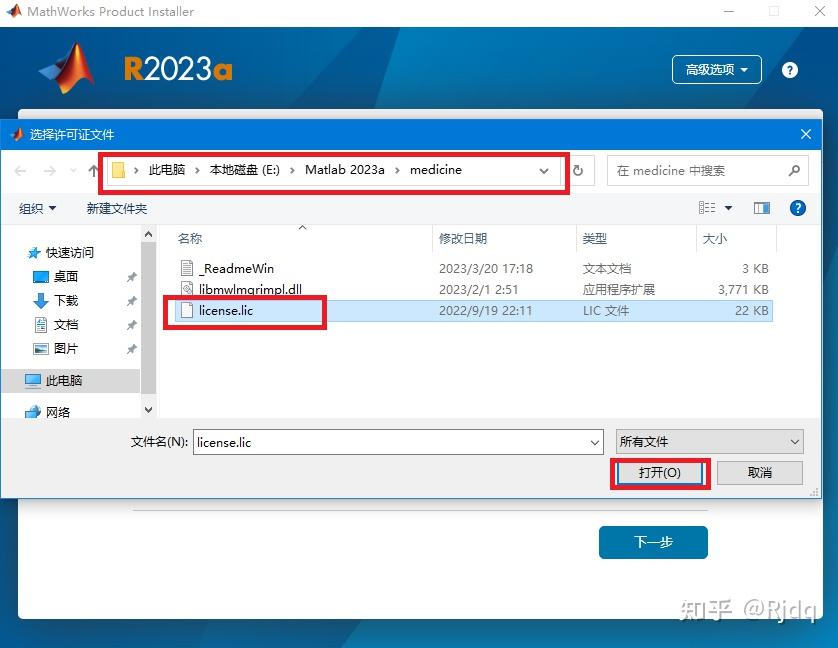
Task: Toggle the preview pane icon
Action: [762, 207]
